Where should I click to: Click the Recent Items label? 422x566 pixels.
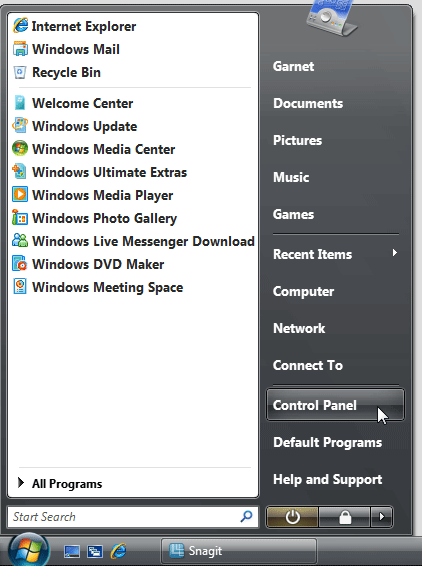312,254
